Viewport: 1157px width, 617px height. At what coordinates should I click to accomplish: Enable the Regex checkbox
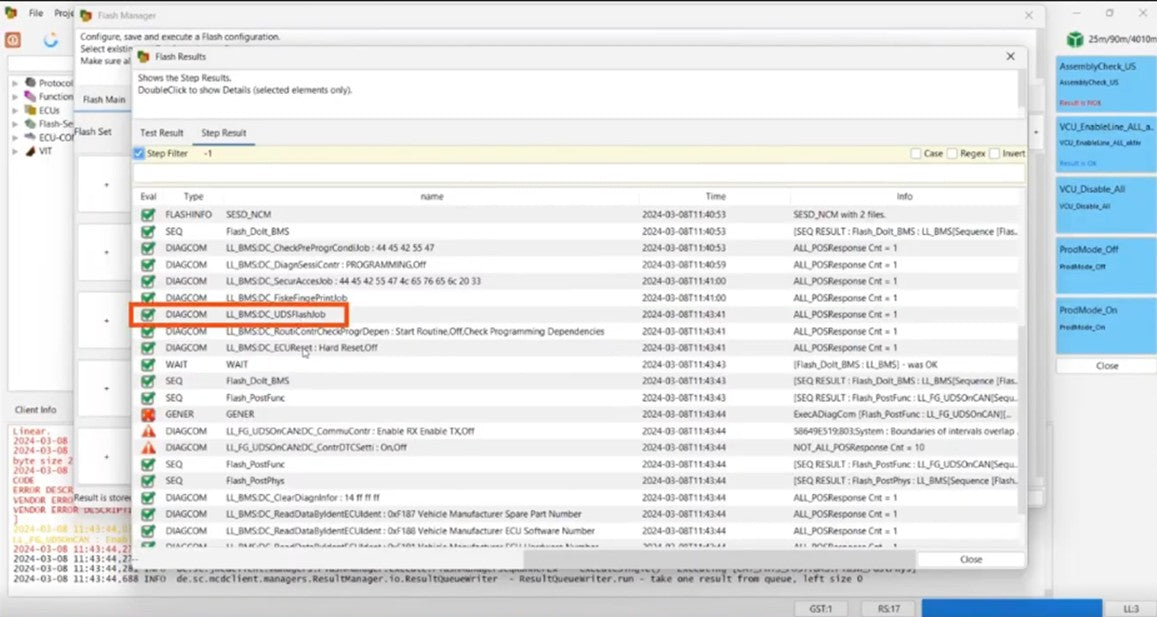953,154
